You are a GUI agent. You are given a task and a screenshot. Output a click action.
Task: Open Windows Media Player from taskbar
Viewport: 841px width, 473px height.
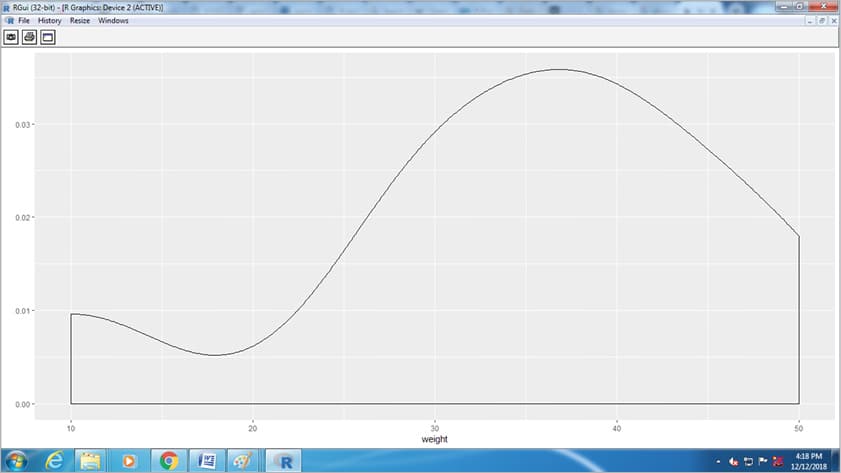tap(129, 460)
